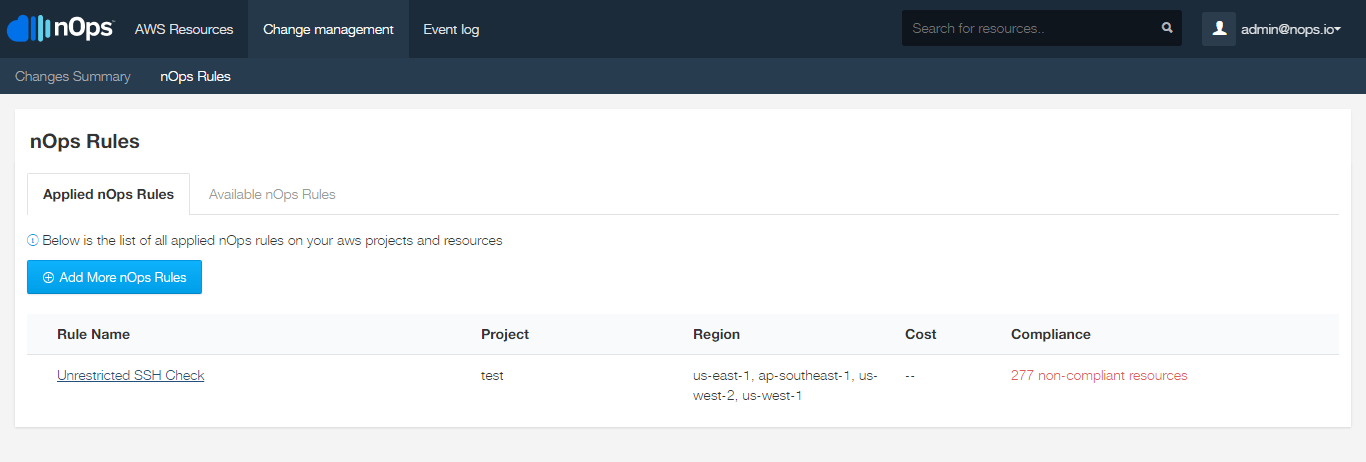Open AWS Resources menu
Screen dimensions: 1366x462
point(184,29)
